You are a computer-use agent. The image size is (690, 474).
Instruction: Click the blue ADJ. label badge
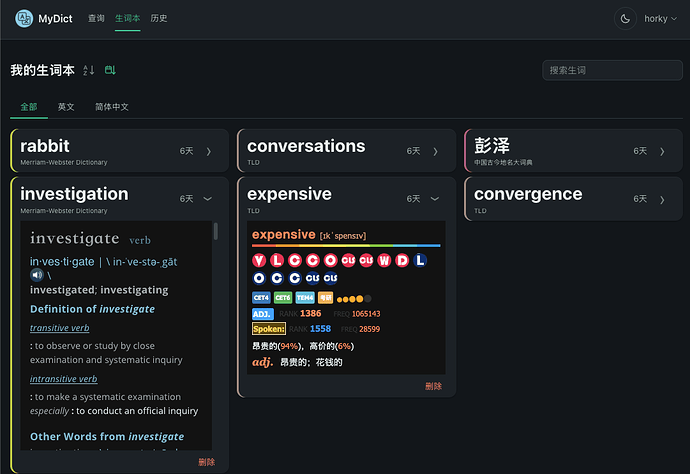pyautogui.click(x=263, y=314)
